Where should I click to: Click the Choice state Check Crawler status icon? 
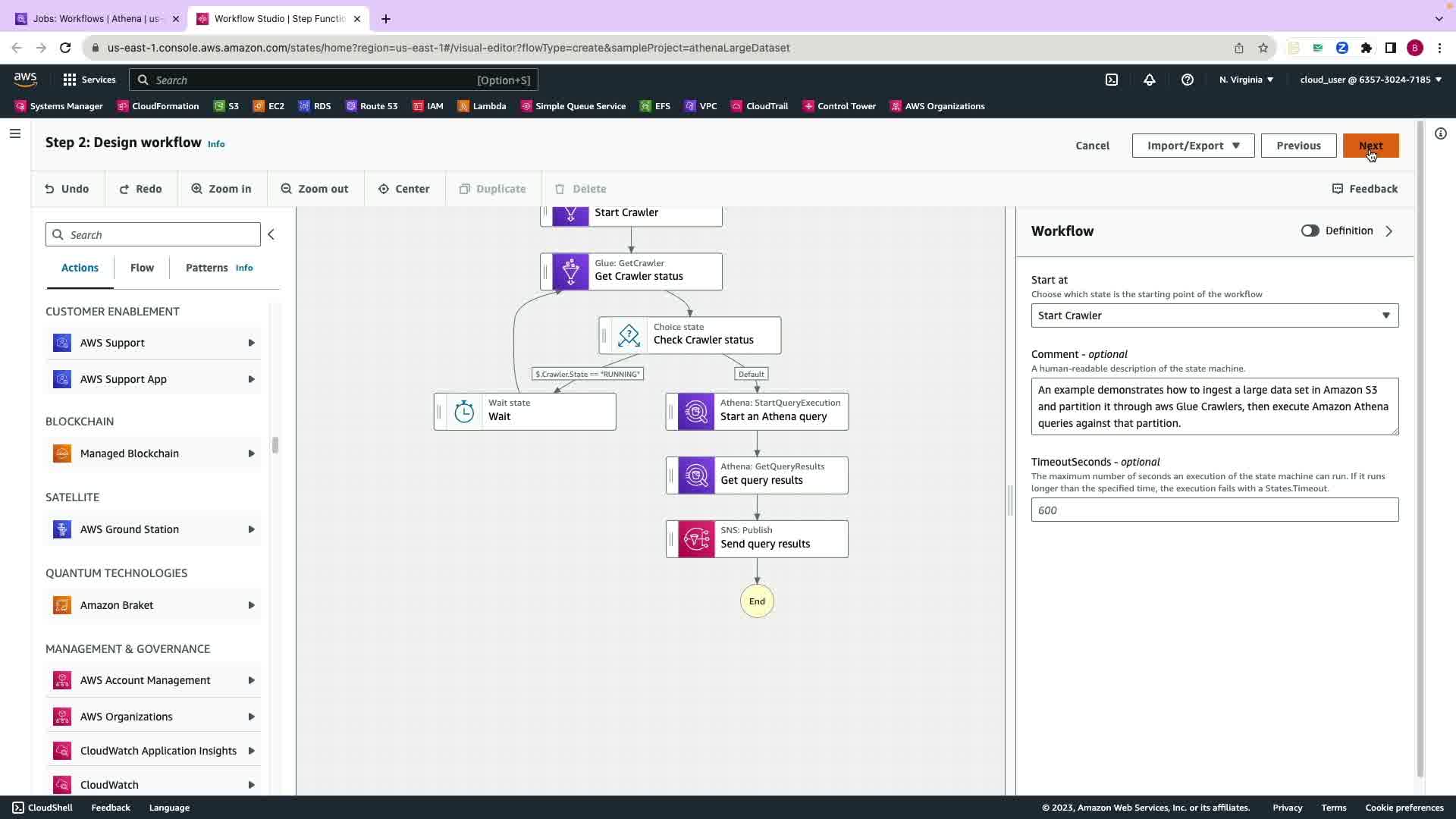pyautogui.click(x=629, y=335)
